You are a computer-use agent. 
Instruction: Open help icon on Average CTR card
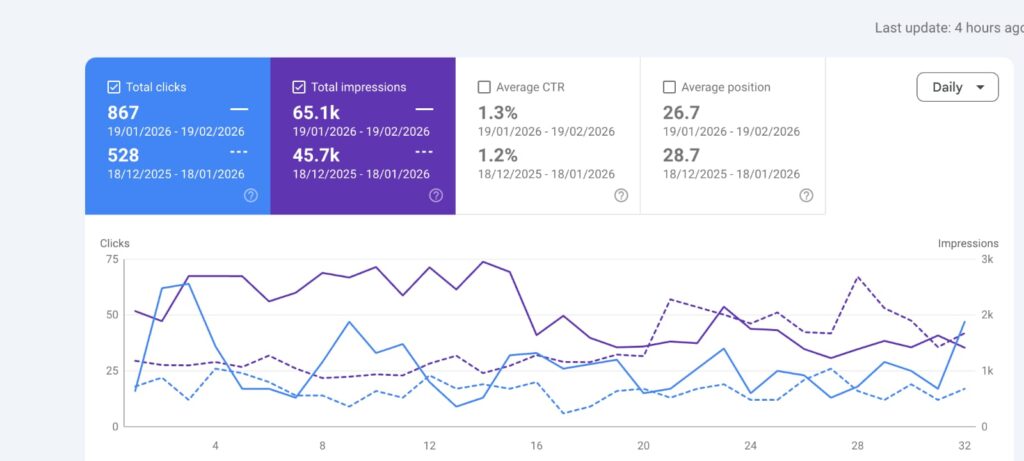click(x=621, y=195)
